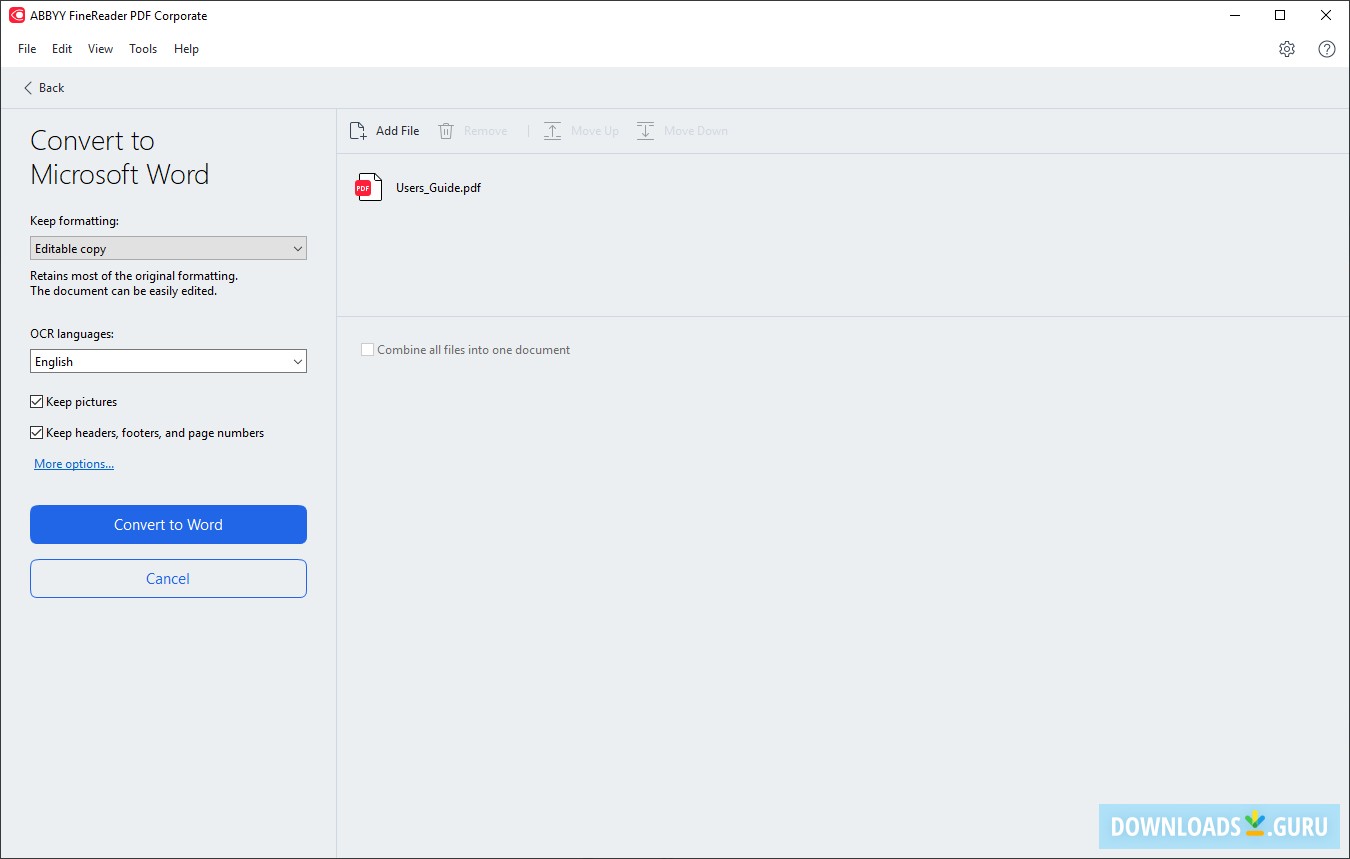Screen dimensions: 1350x859
Task: Maximize the FineReader window
Action: pyautogui.click(x=1280, y=15)
